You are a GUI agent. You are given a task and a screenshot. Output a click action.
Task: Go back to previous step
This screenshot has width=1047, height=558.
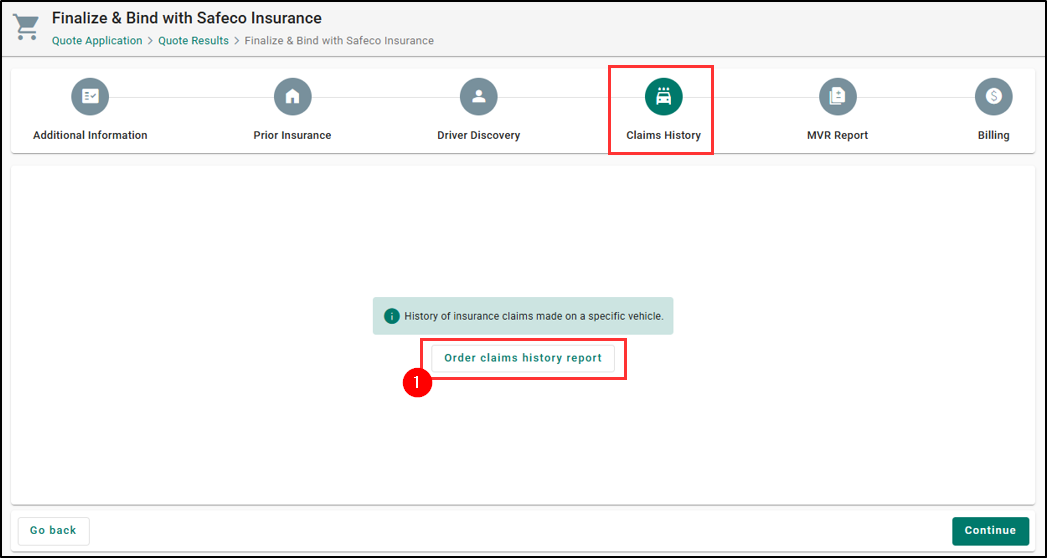pyautogui.click(x=53, y=531)
